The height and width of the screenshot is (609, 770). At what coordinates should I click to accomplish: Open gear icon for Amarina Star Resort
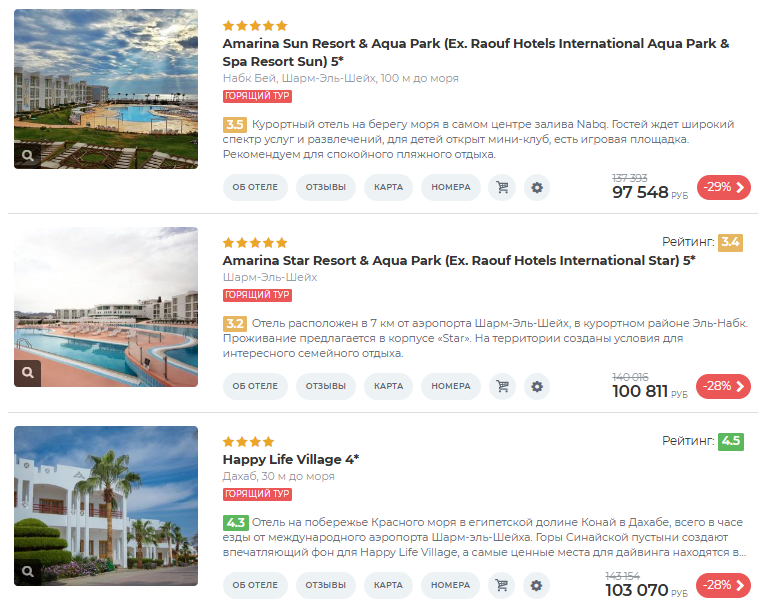pyautogui.click(x=537, y=386)
